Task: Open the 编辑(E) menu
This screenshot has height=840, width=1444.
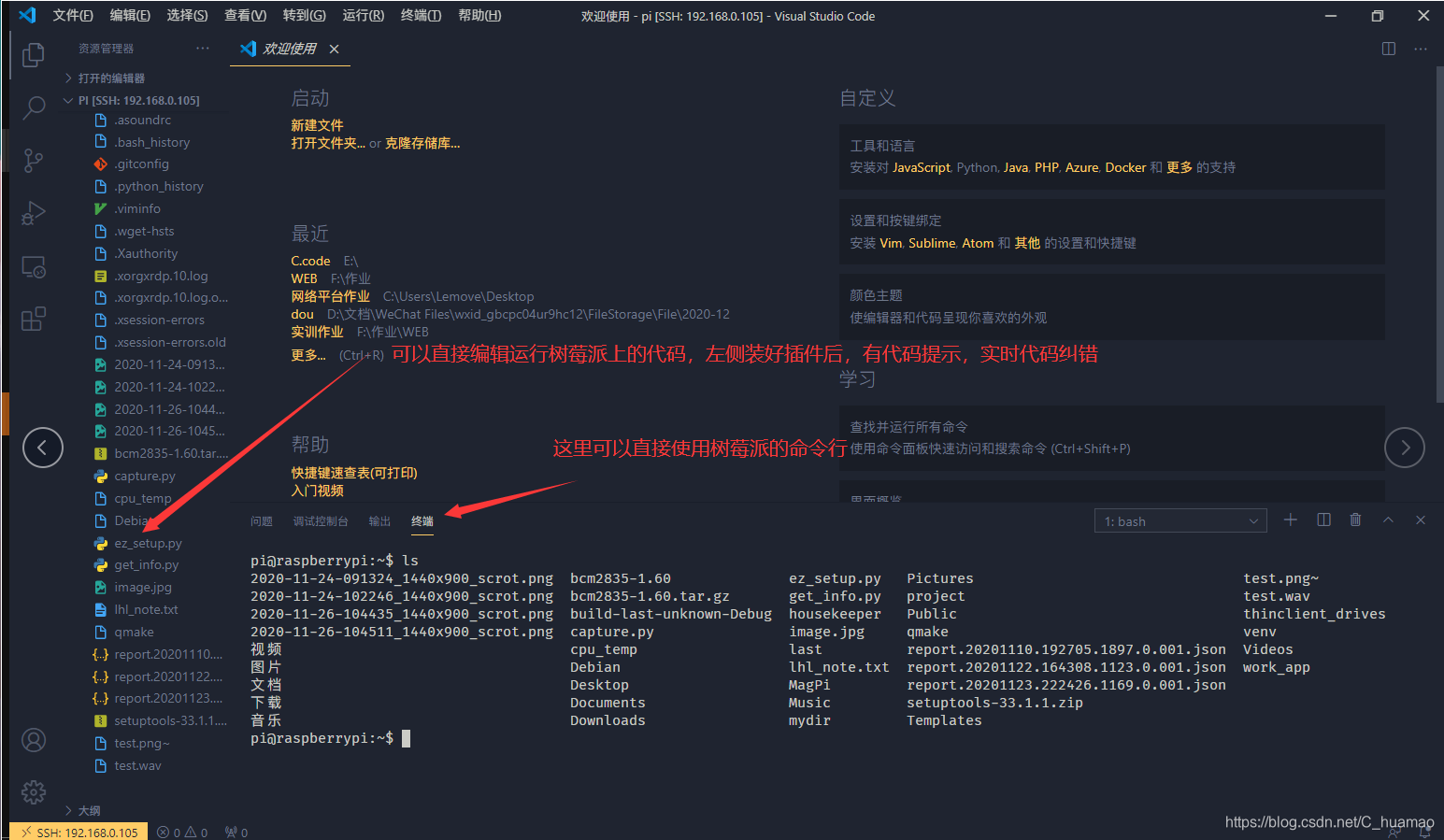Action: point(130,15)
